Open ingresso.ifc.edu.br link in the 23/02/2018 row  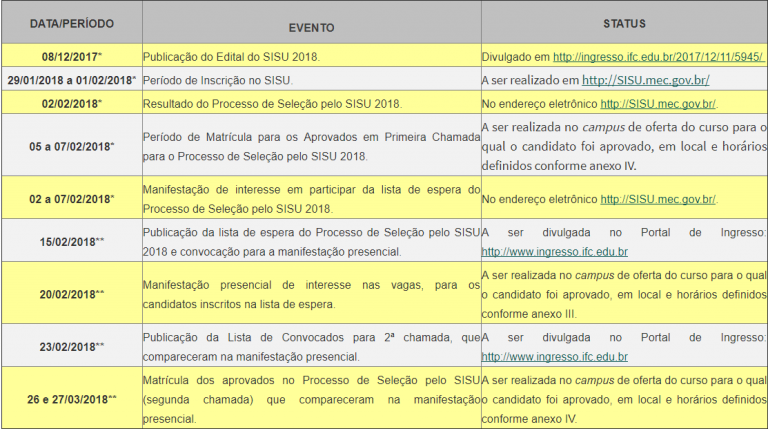pyautogui.click(x=554, y=356)
